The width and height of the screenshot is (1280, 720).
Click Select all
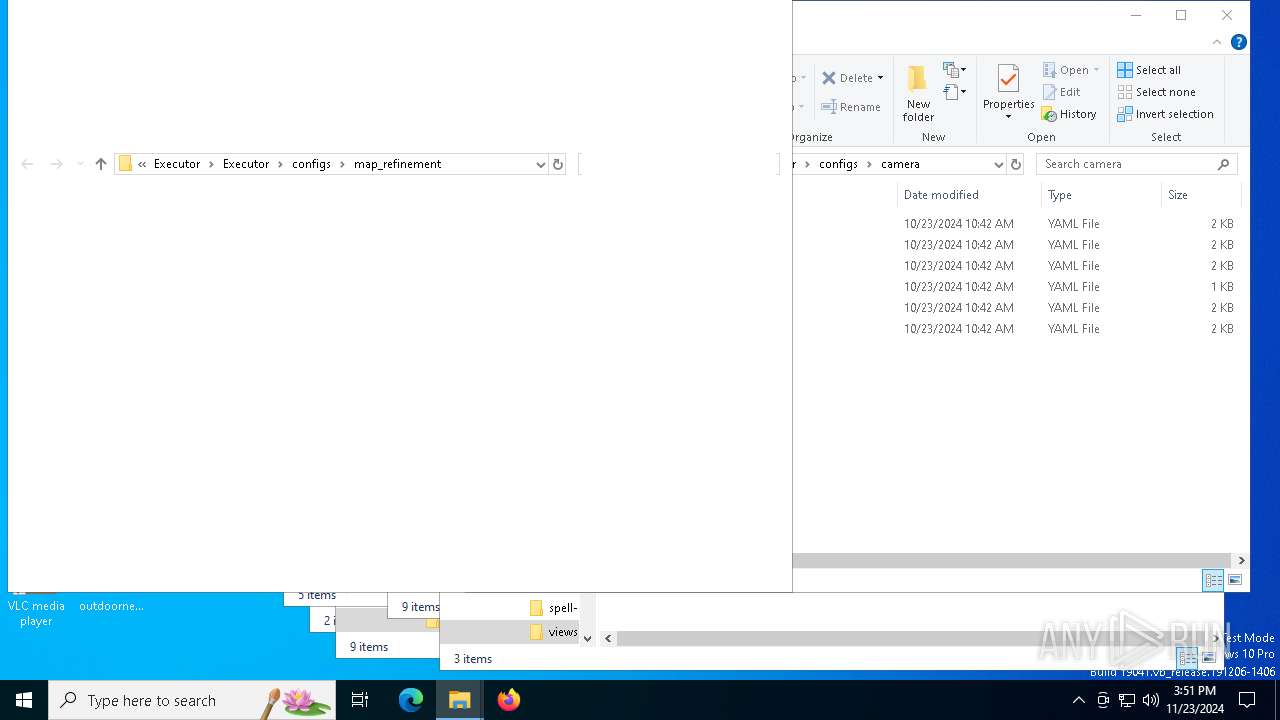(1149, 70)
